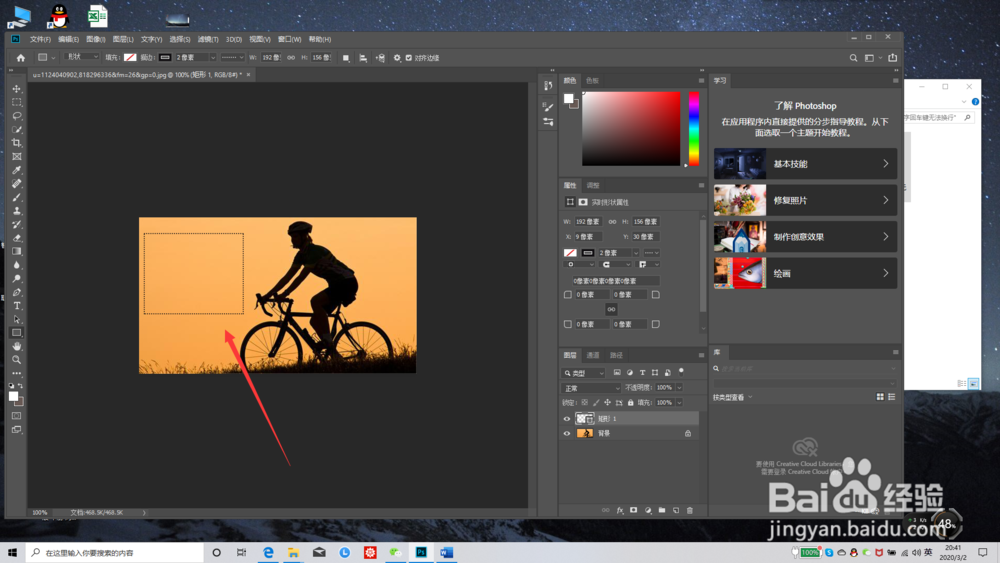Open the 制作创意效果 tutorial
The width and height of the screenshot is (1000, 563).
tap(805, 237)
